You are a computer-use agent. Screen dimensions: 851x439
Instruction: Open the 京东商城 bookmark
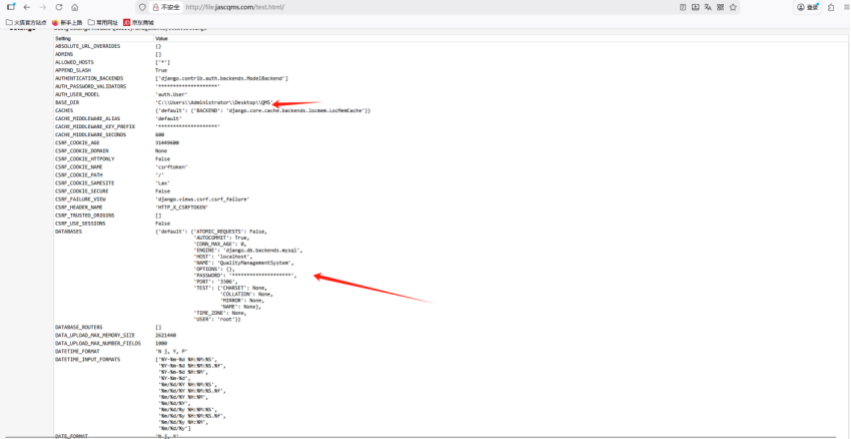(x=142, y=21)
